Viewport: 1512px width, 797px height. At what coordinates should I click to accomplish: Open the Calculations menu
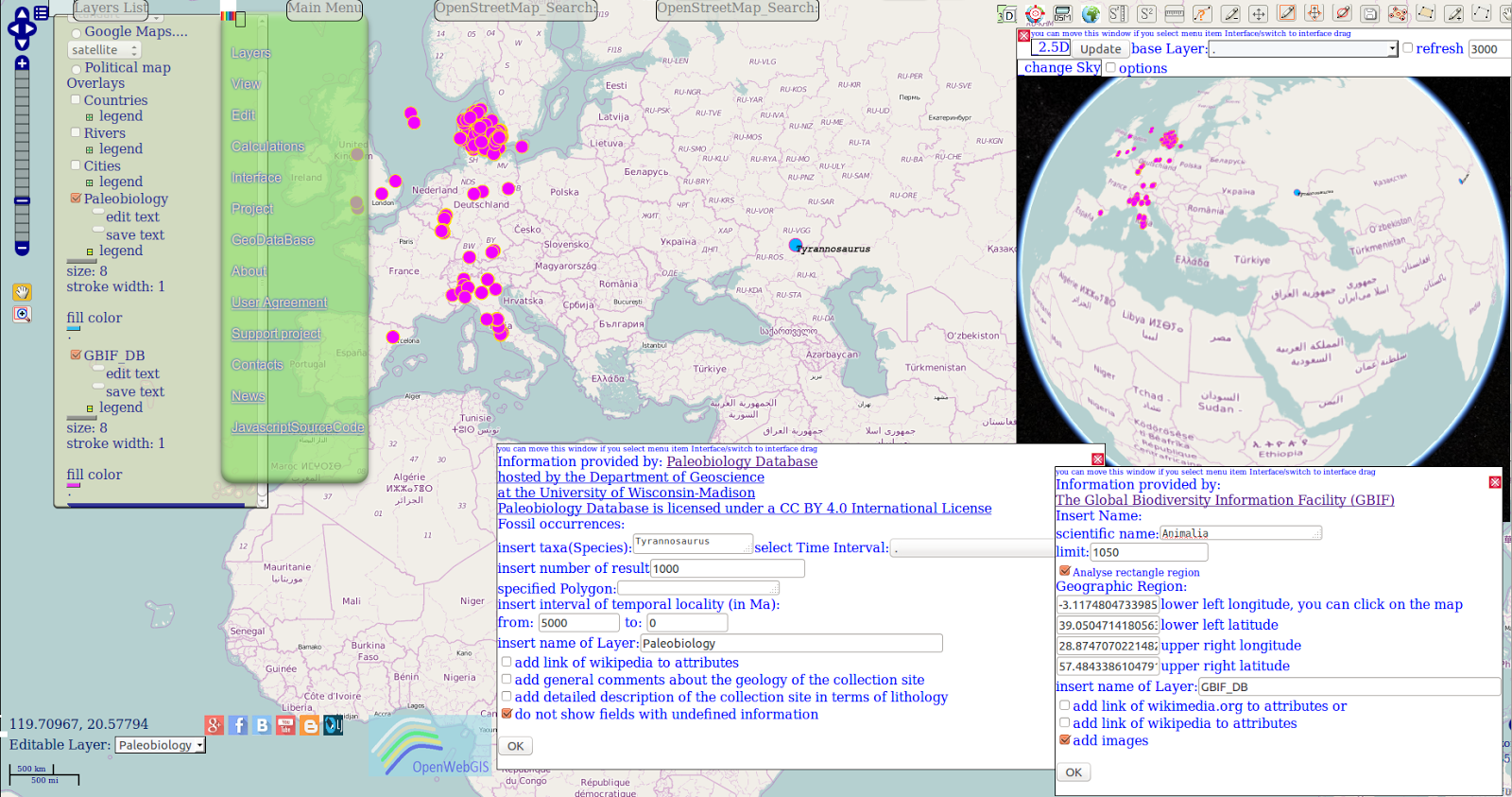point(268,147)
